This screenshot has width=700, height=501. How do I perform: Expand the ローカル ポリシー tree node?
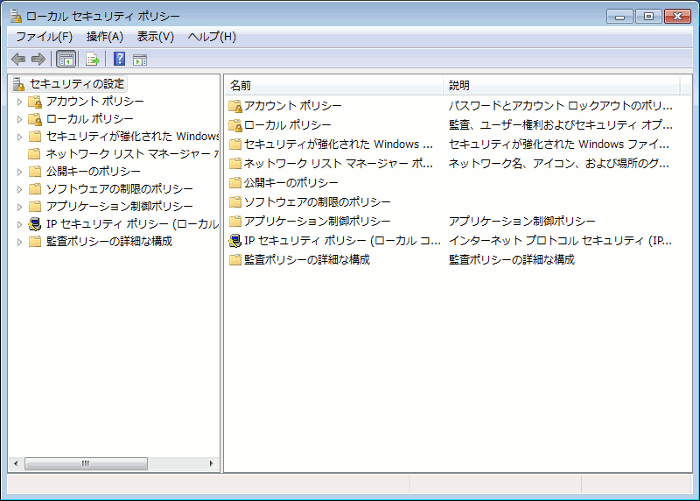tap(19, 119)
